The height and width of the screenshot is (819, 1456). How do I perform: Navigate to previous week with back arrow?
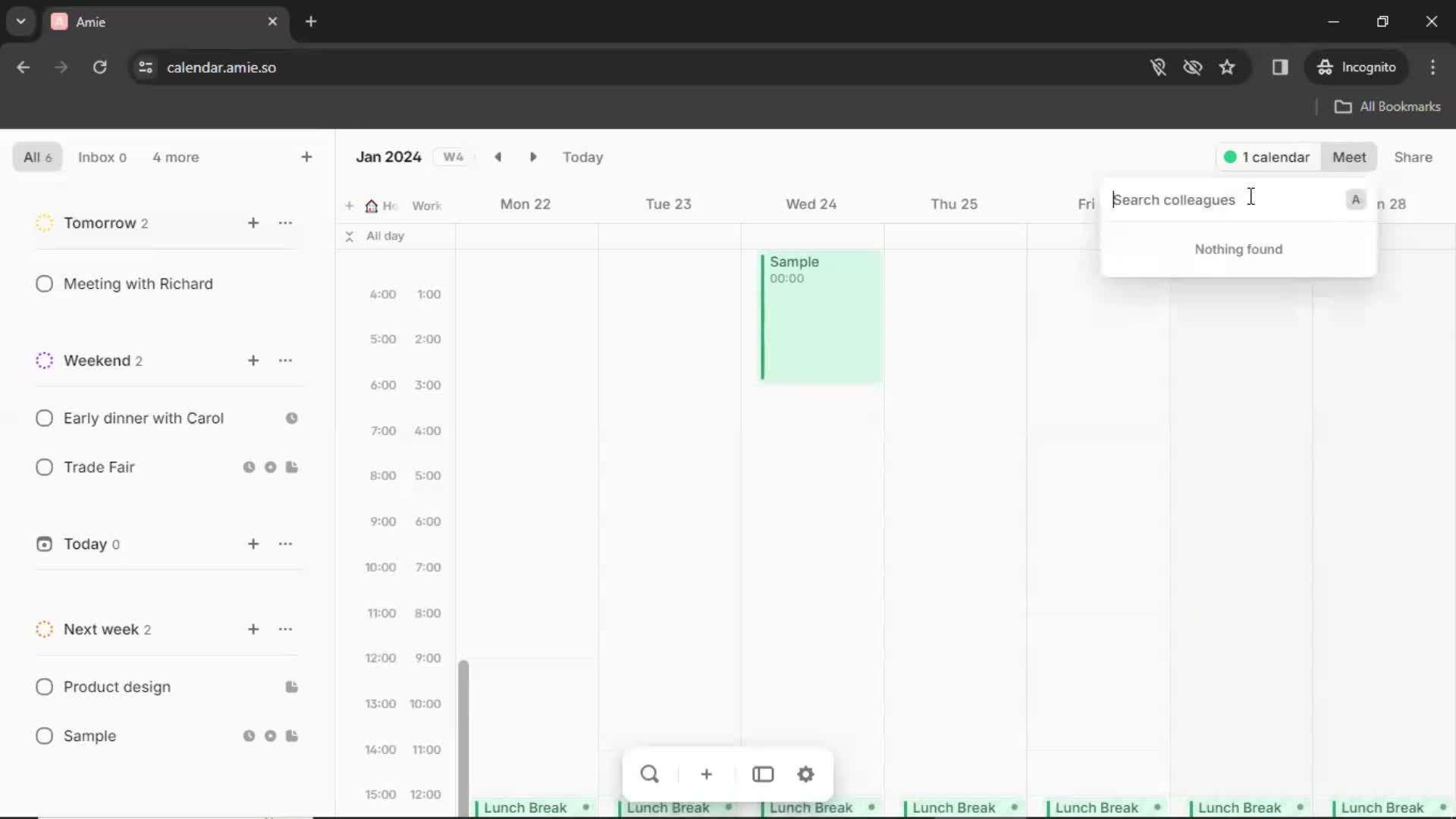pyautogui.click(x=498, y=156)
